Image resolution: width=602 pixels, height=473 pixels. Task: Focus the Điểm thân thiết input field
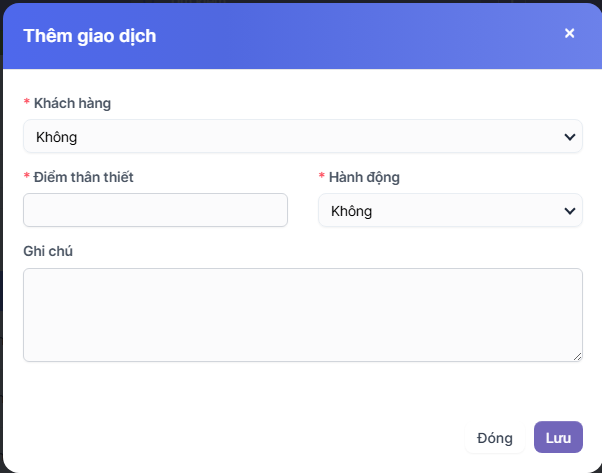click(x=155, y=210)
